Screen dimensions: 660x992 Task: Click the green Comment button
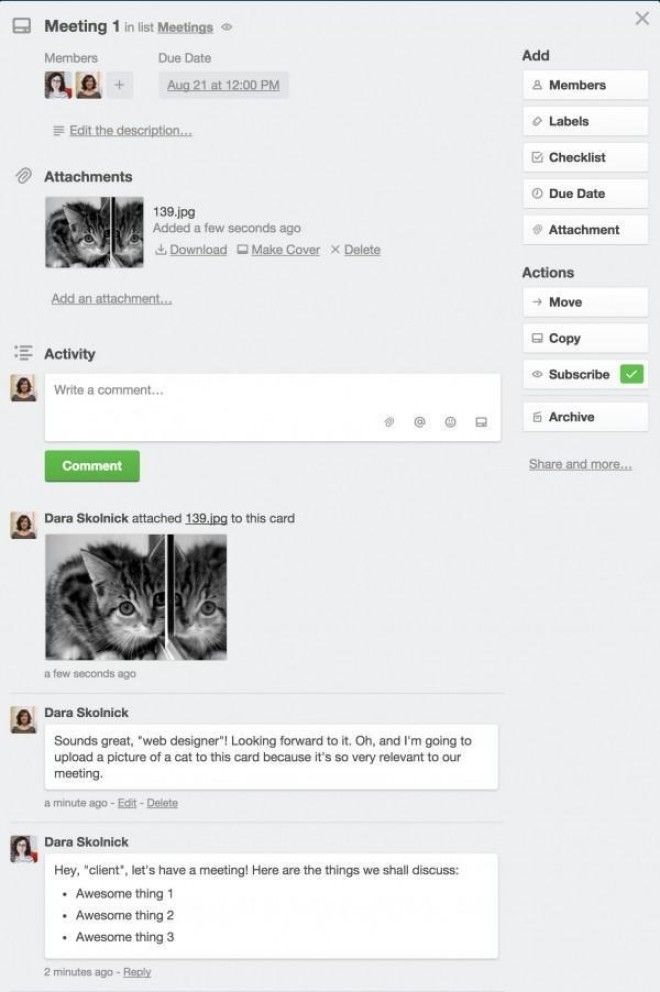pyautogui.click(x=92, y=466)
